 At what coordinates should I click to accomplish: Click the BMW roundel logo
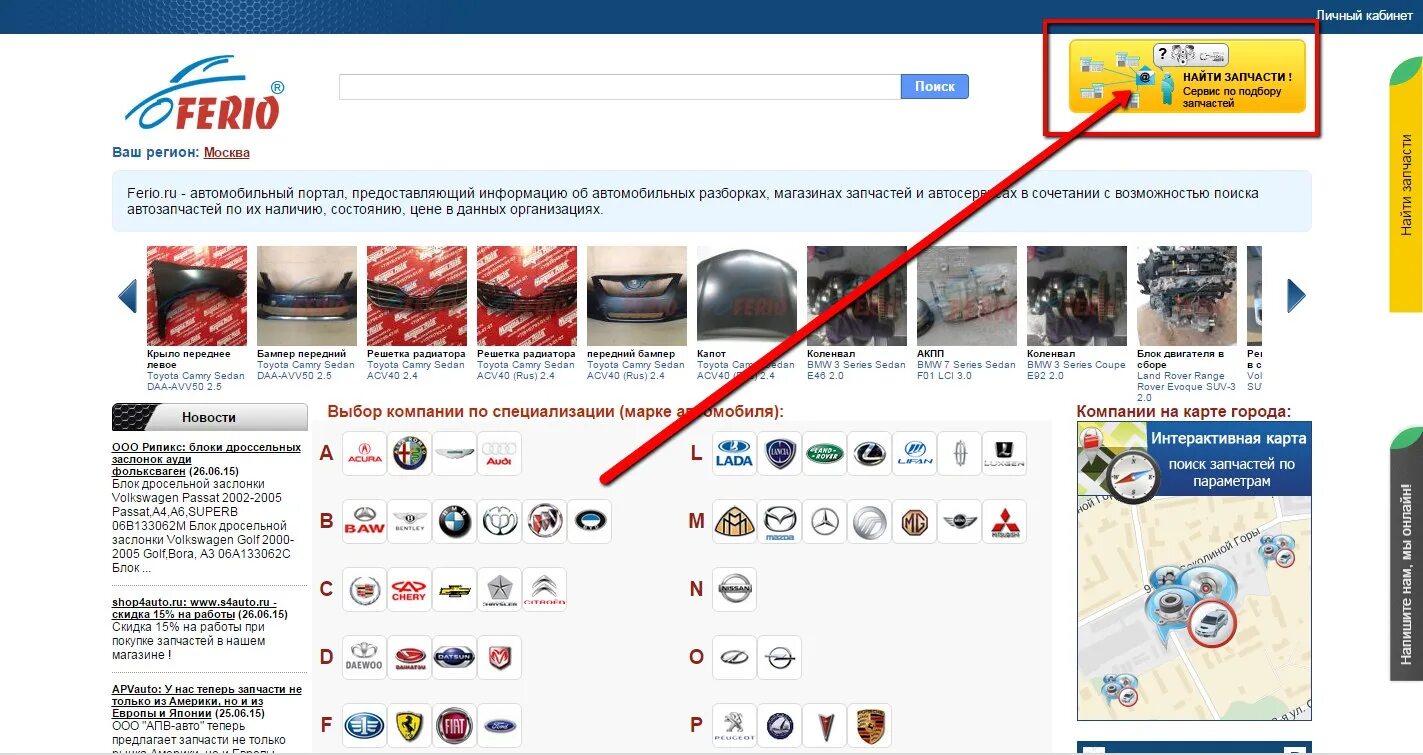[454, 522]
